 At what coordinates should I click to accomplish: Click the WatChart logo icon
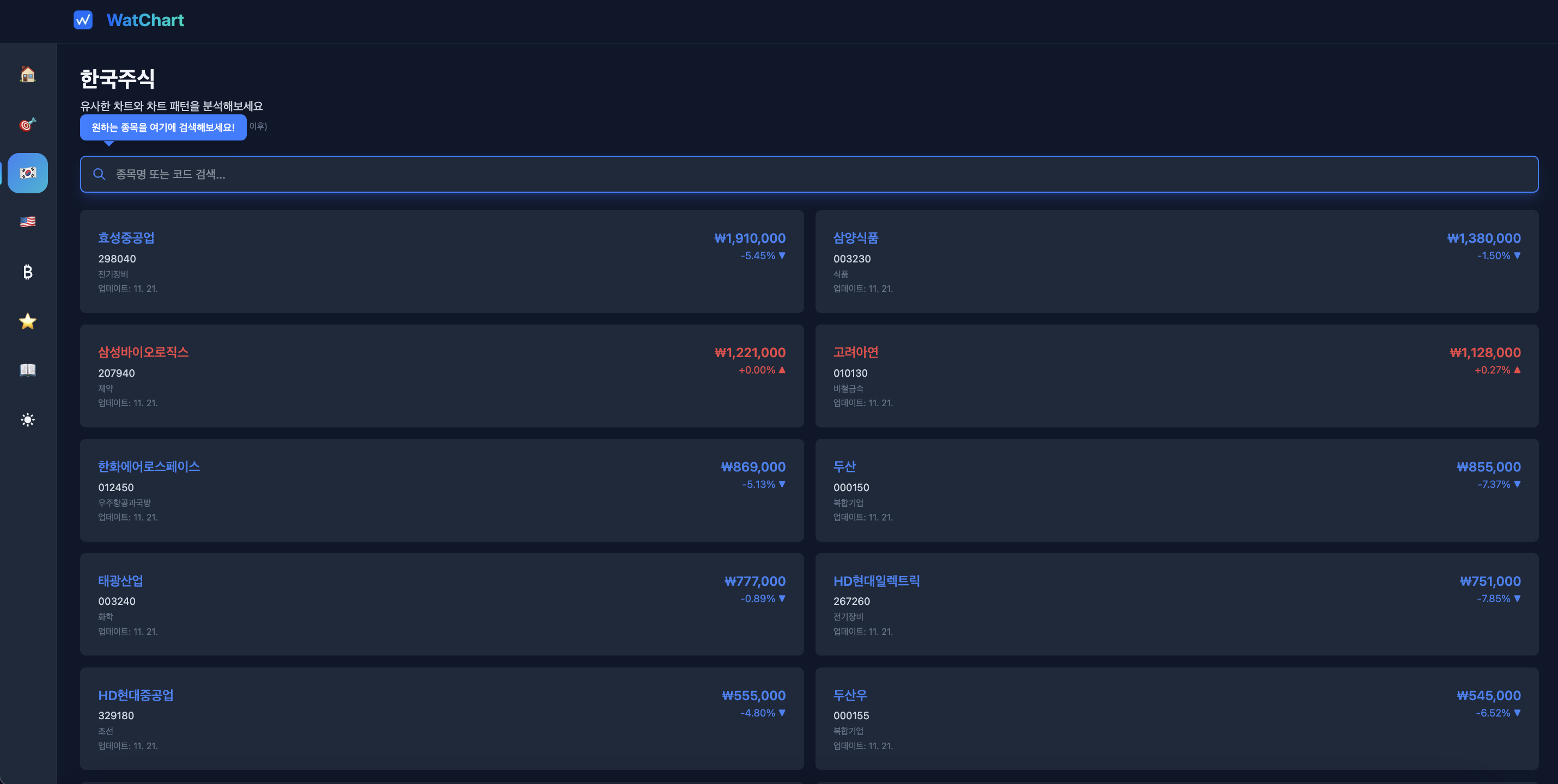(83, 20)
